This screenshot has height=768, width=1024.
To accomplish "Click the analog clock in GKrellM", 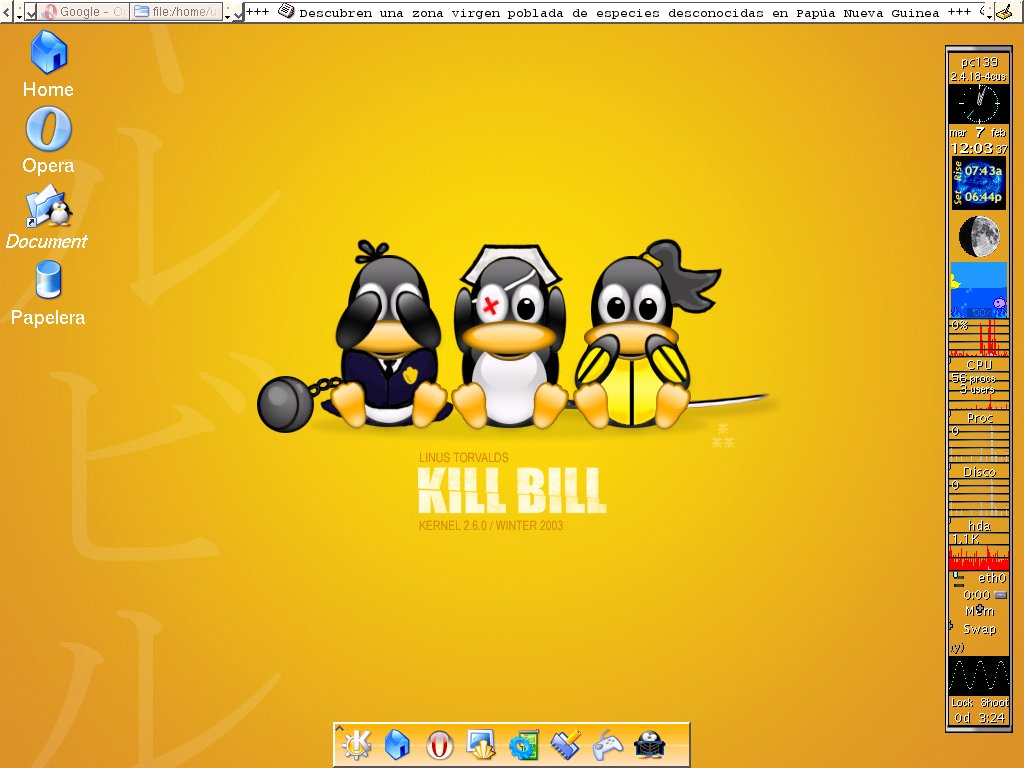I will (x=978, y=104).
